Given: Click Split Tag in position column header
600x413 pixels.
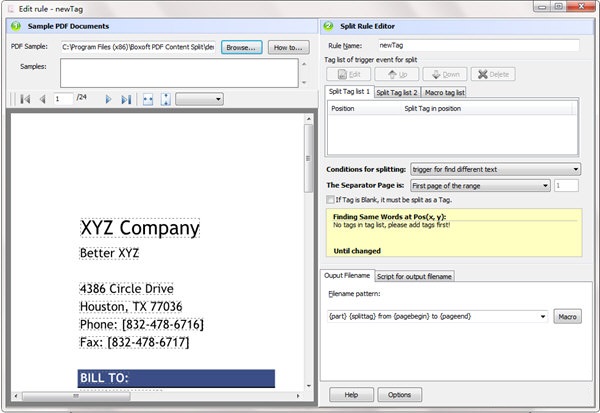Looking at the screenshot, I should pos(488,108).
